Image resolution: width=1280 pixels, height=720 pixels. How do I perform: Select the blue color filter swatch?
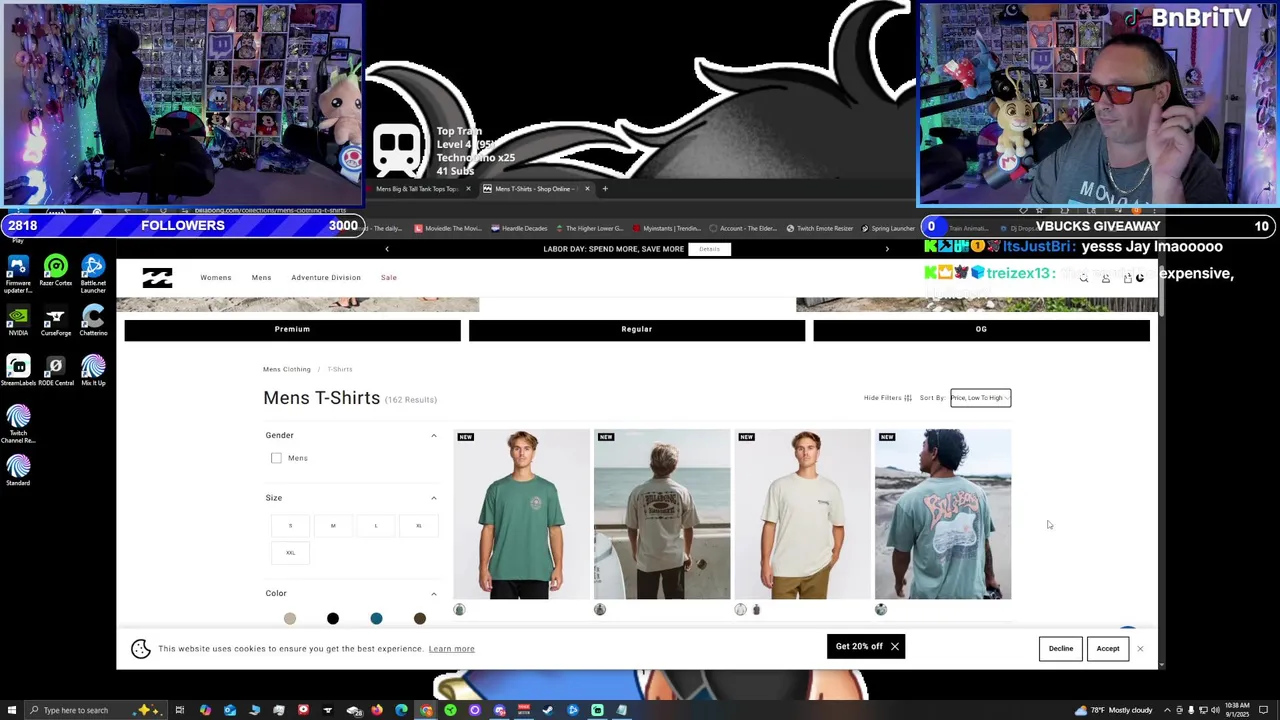point(376,619)
